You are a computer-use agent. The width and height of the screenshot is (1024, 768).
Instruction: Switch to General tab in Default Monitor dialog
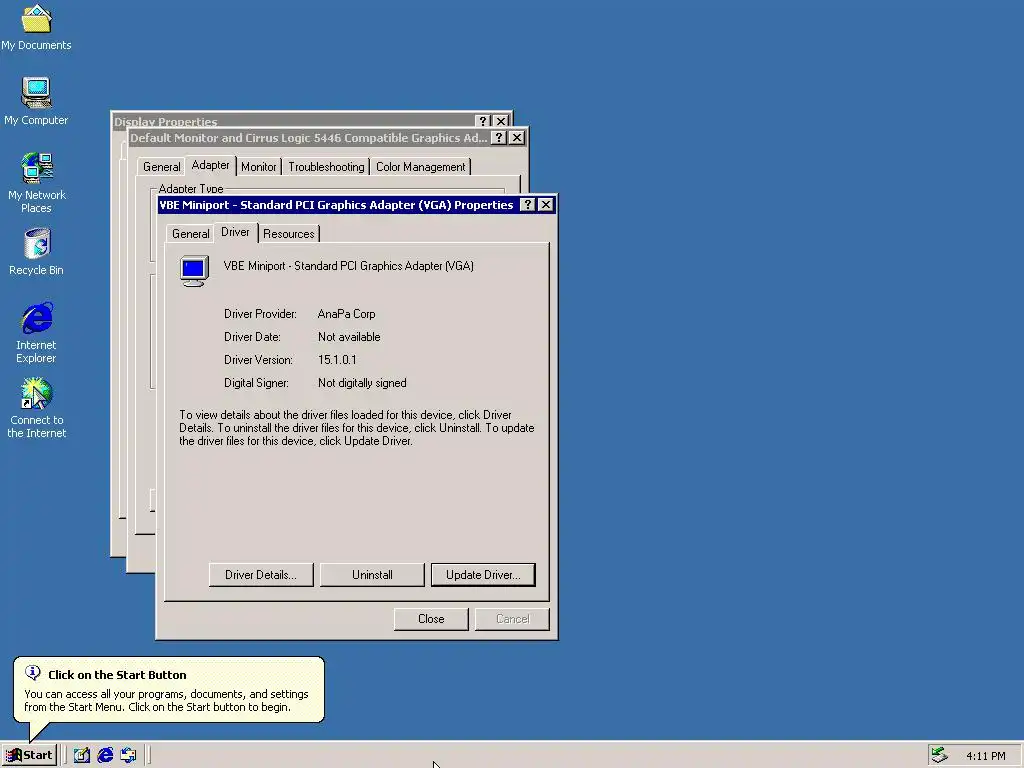[x=161, y=167]
